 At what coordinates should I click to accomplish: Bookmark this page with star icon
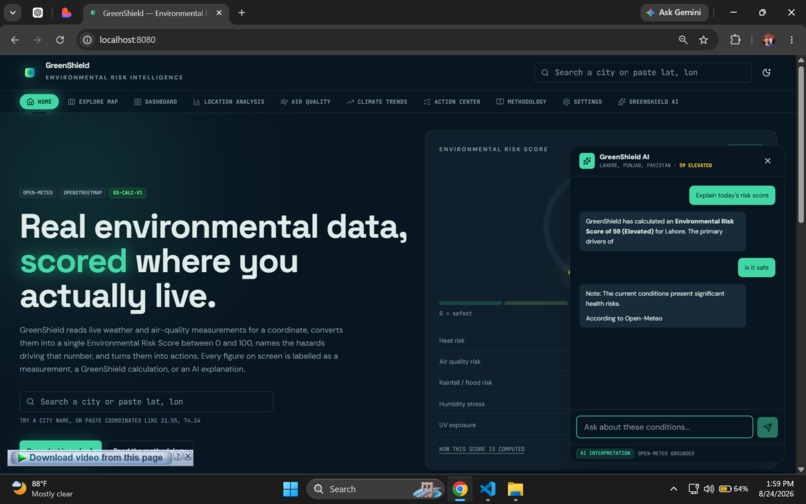click(x=703, y=40)
